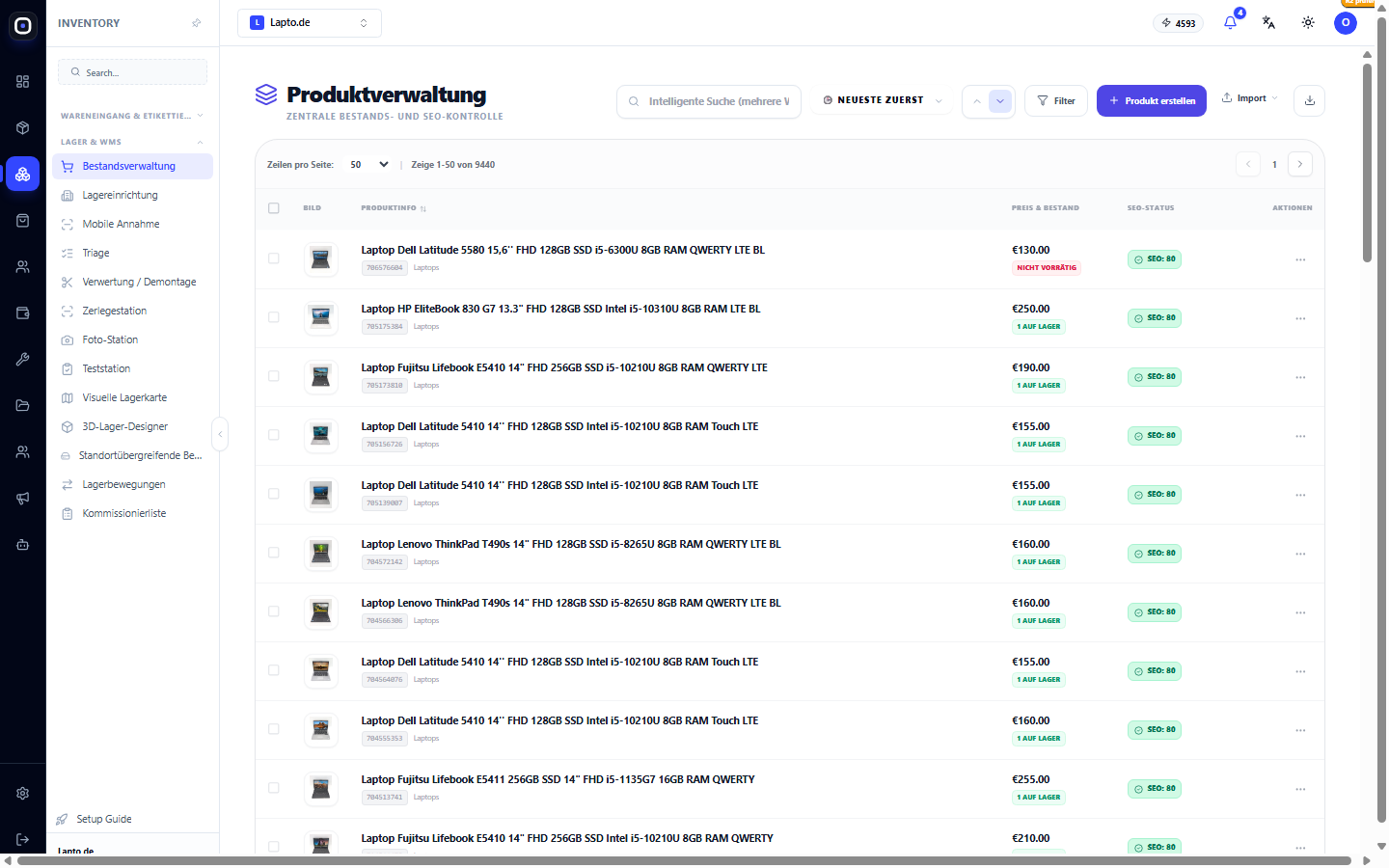The width and height of the screenshot is (1389, 868).
Task: Open actions menu for Dell Latitude 5580 row
Action: [x=1300, y=259]
